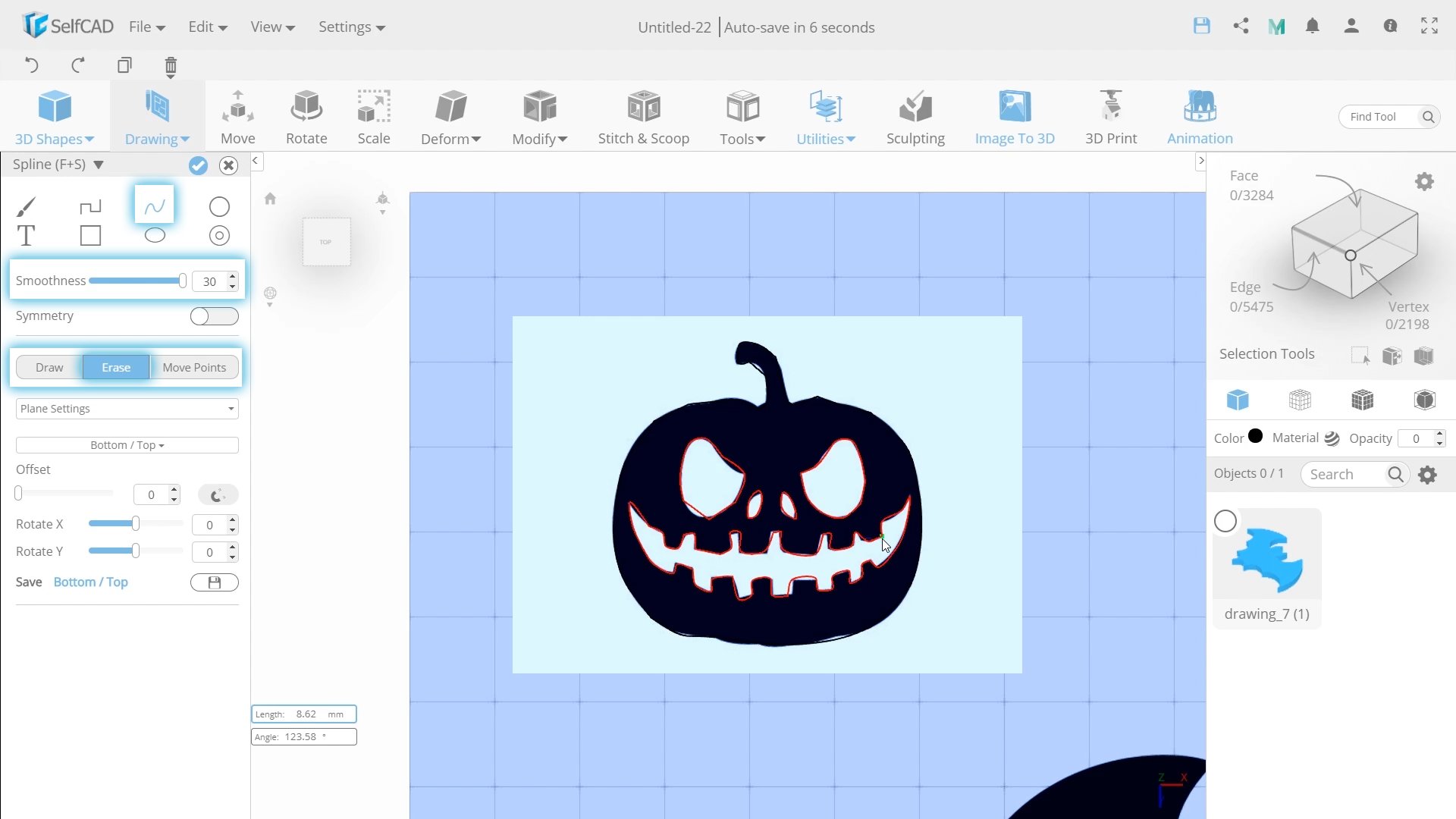Open right panel settings gear
This screenshot has width=1456, height=819.
coord(1424,182)
